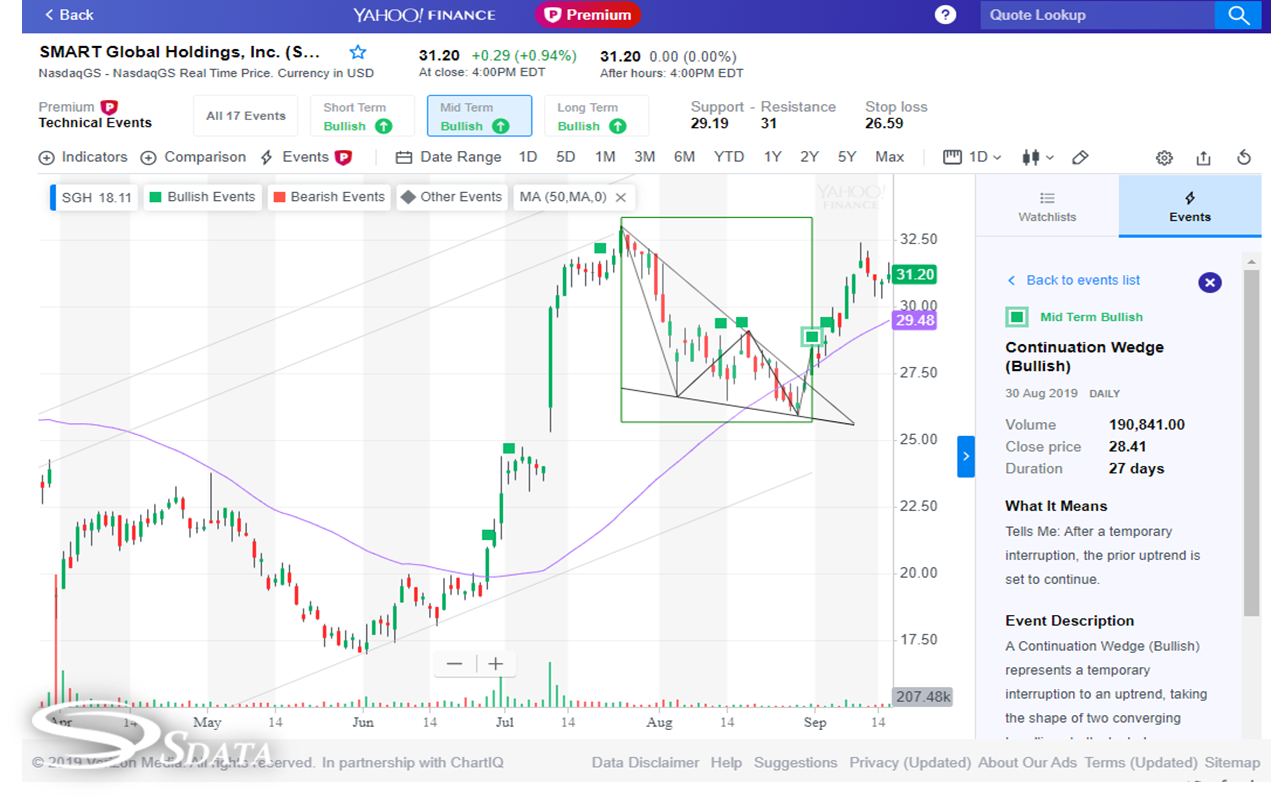Toggle Bearish Events legend filter
The height and width of the screenshot is (802, 1271).
click(x=328, y=197)
